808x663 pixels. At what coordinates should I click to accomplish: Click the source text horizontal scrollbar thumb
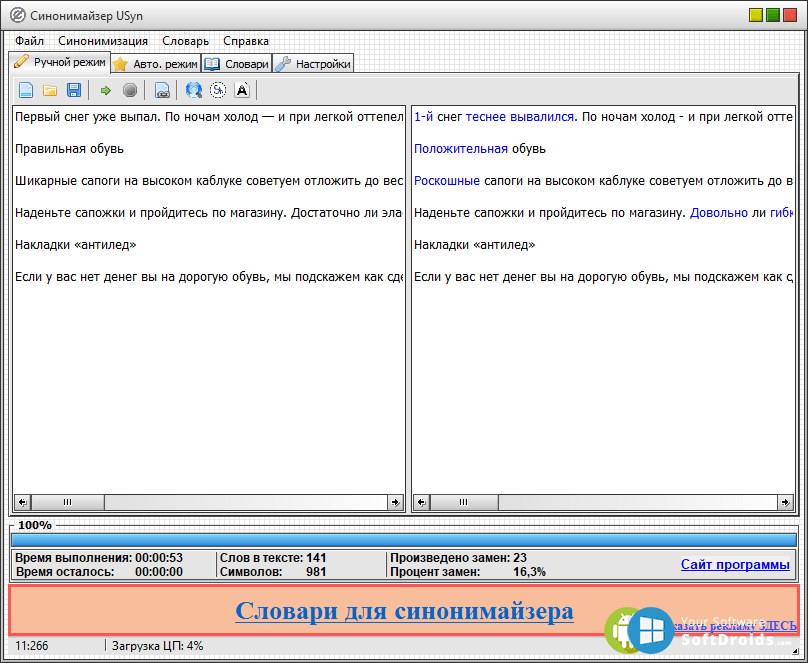pyautogui.click(x=68, y=502)
